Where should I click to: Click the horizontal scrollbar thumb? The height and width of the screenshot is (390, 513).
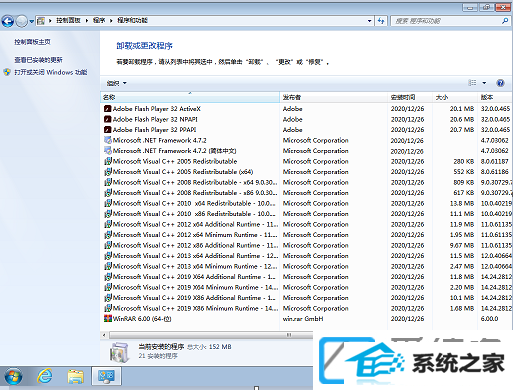click(x=211, y=335)
